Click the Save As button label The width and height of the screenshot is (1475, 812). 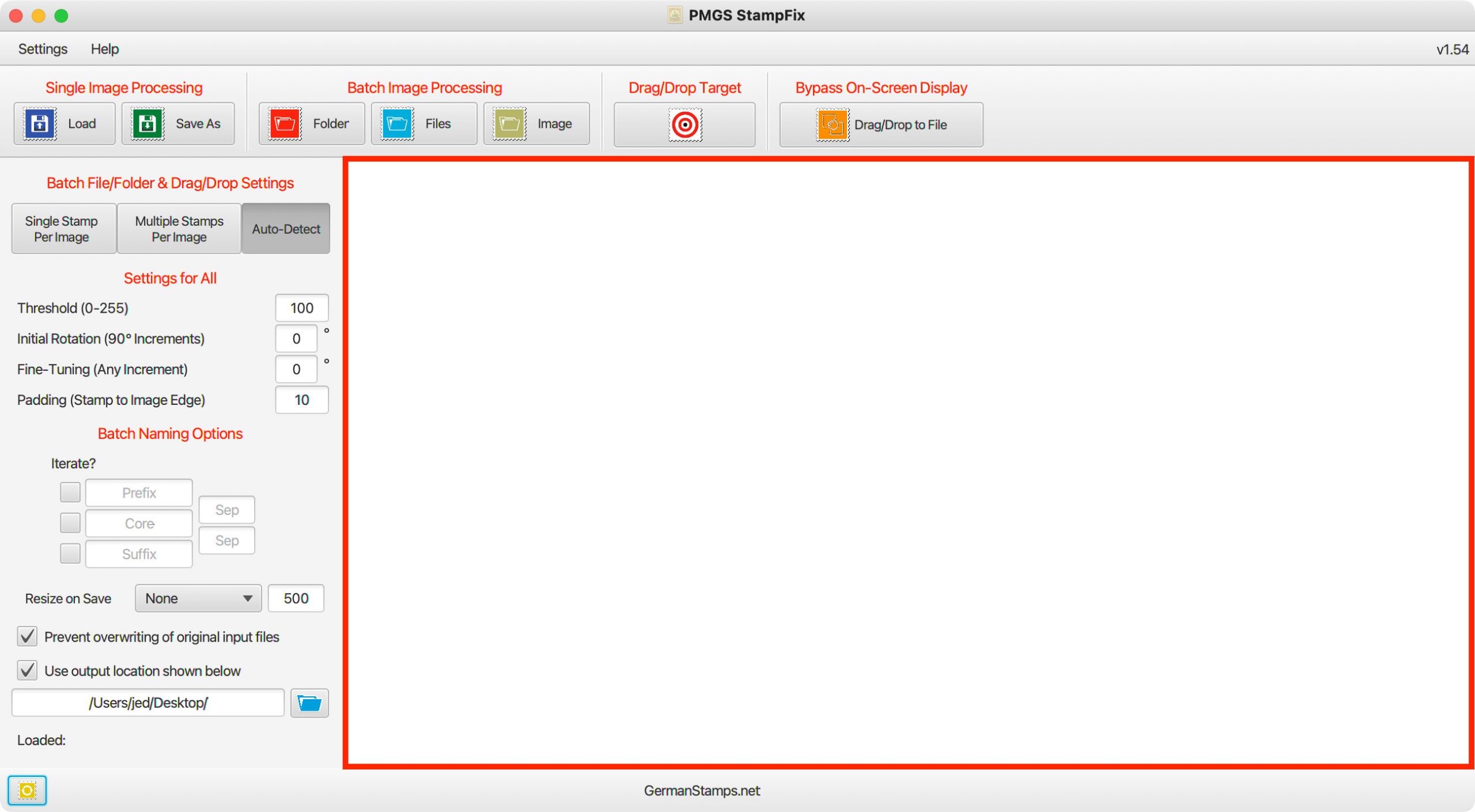pyautogui.click(x=198, y=124)
